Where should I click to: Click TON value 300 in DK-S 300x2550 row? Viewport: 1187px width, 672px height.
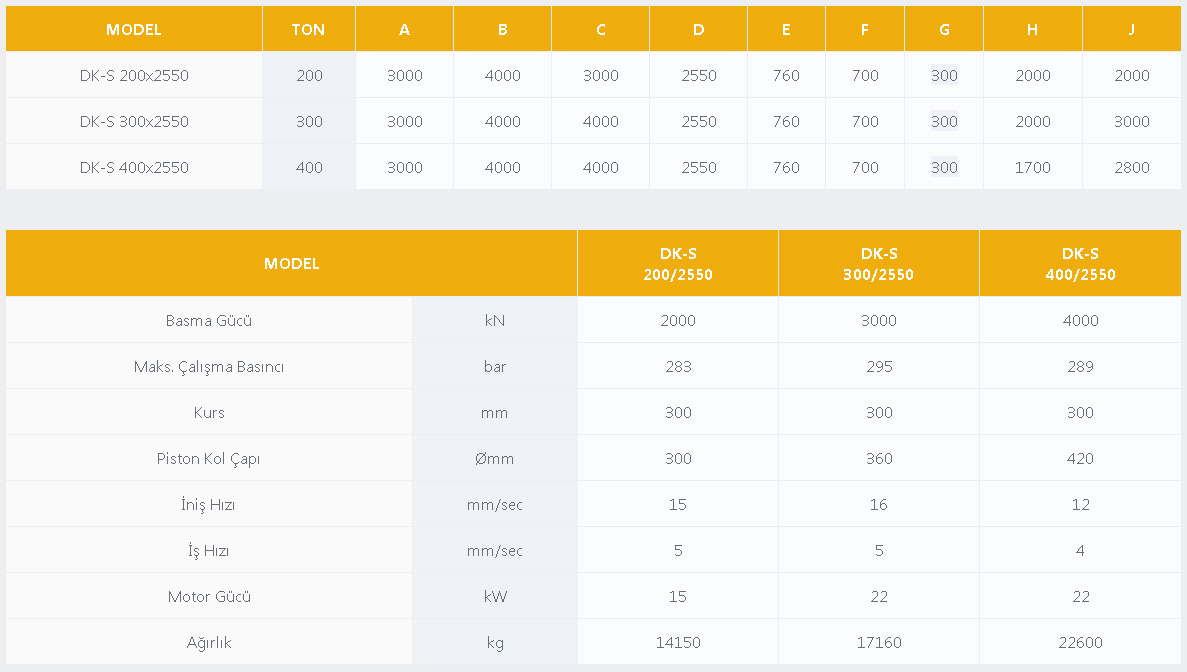pos(309,122)
